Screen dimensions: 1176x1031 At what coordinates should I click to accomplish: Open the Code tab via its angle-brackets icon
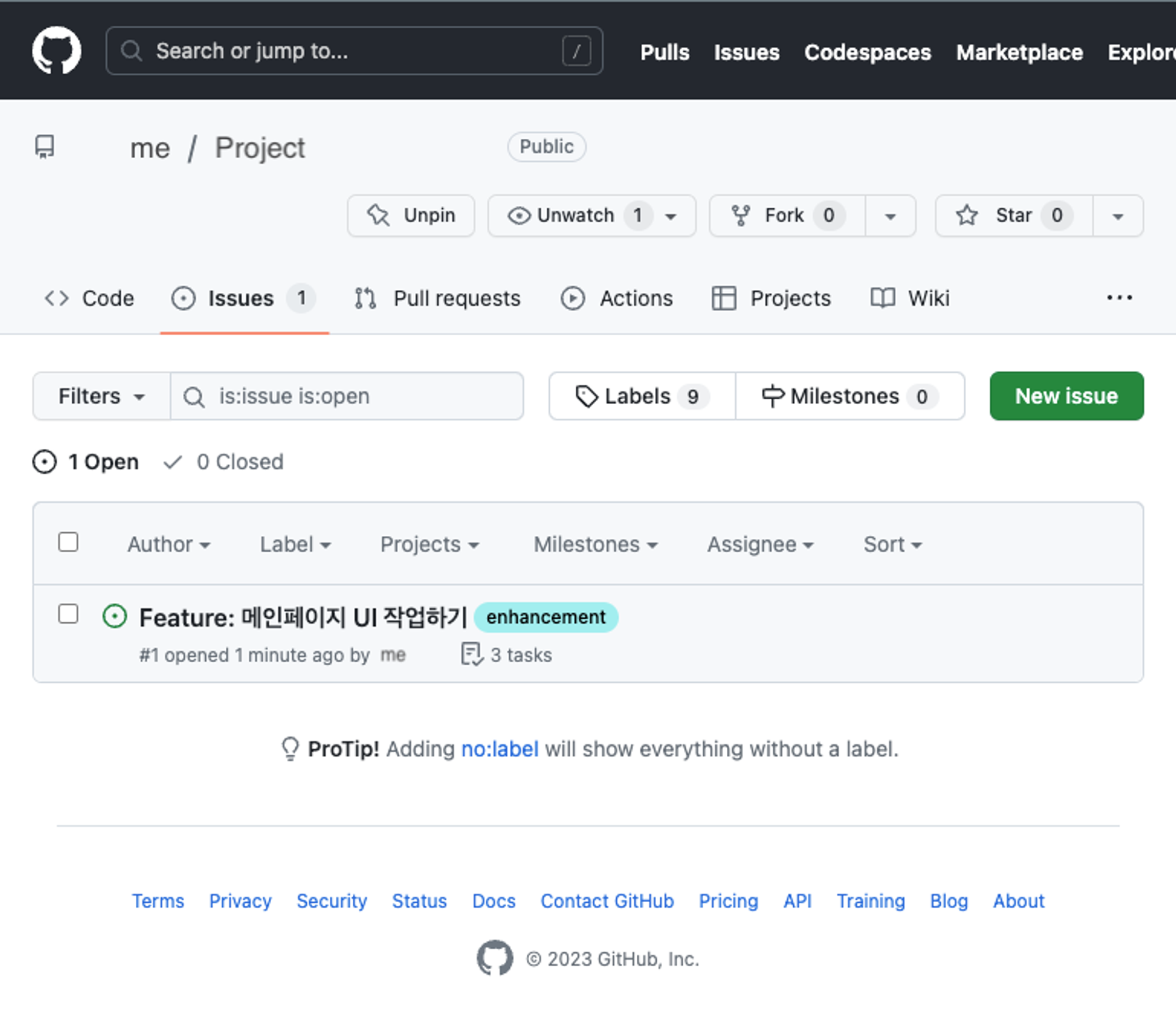(x=57, y=298)
